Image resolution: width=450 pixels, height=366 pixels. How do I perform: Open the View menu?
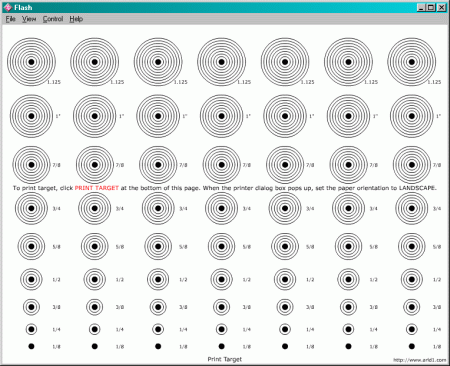point(29,19)
